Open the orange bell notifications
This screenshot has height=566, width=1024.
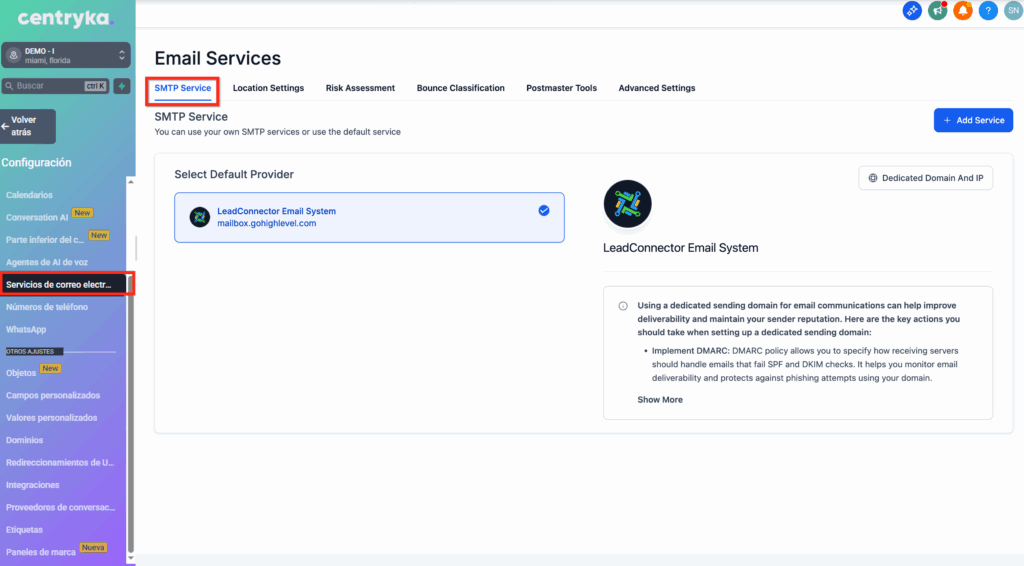click(x=962, y=11)
